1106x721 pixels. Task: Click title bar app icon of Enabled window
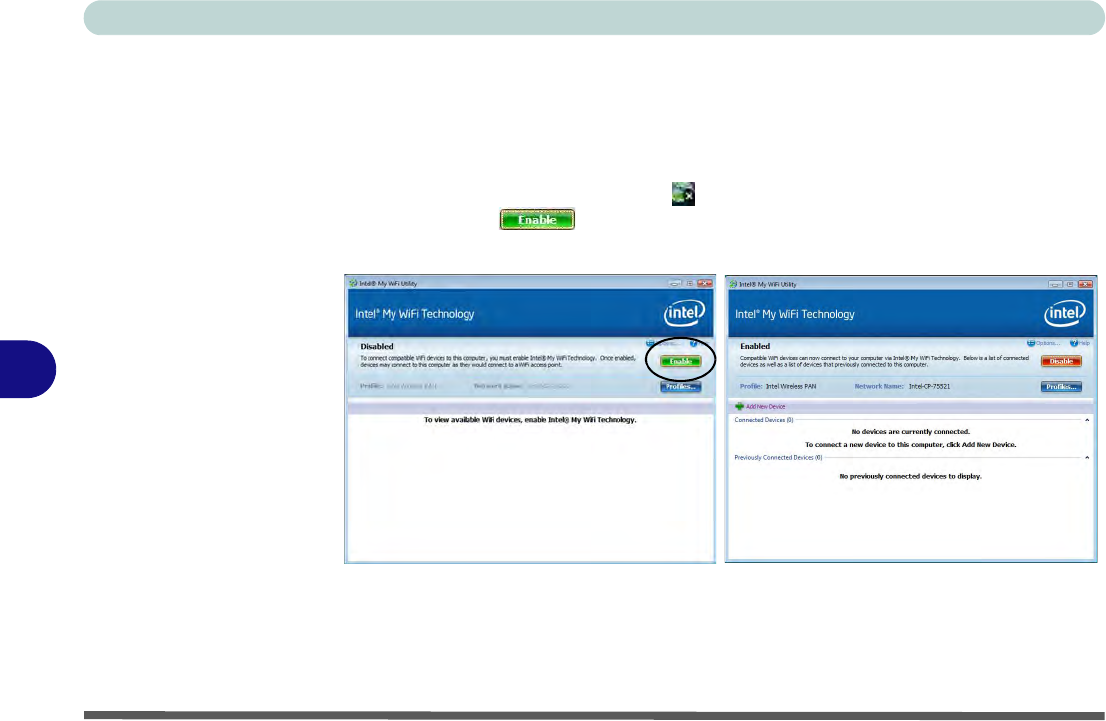(x=733, y=284)
